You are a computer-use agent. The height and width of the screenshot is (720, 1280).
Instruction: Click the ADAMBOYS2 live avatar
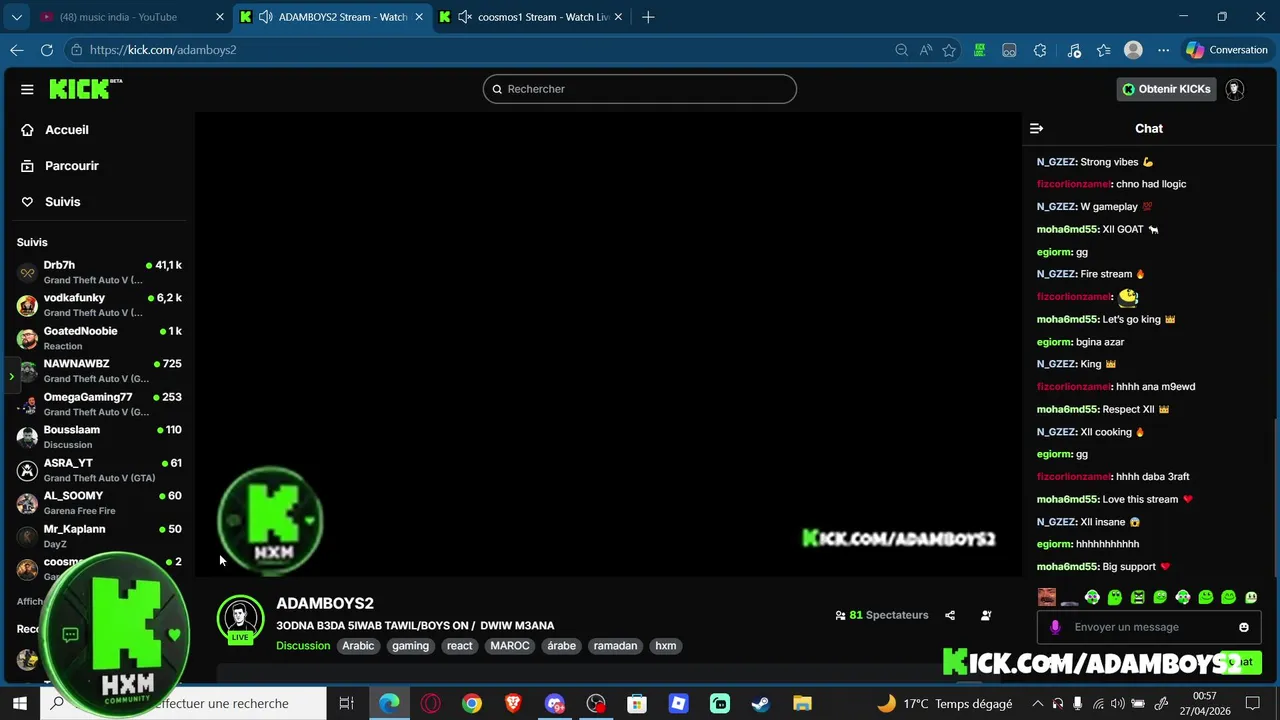pos(240,620)
